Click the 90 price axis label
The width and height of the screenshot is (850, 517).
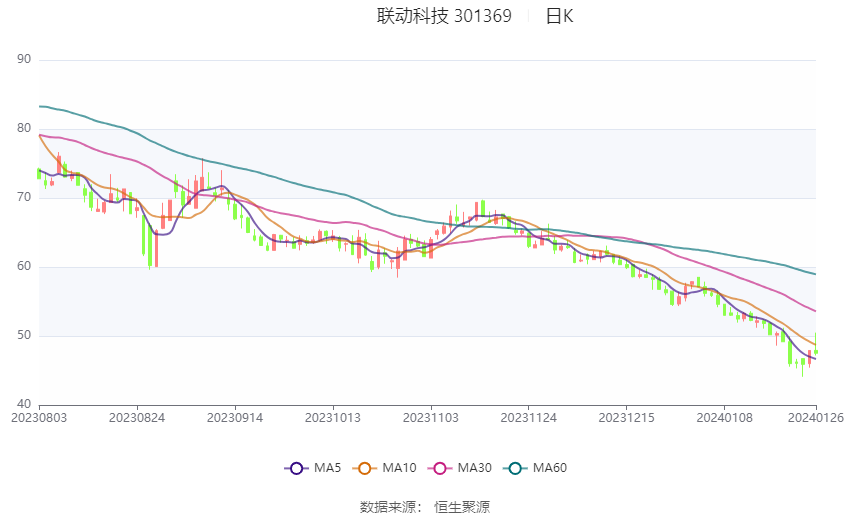tap(25, 60)
